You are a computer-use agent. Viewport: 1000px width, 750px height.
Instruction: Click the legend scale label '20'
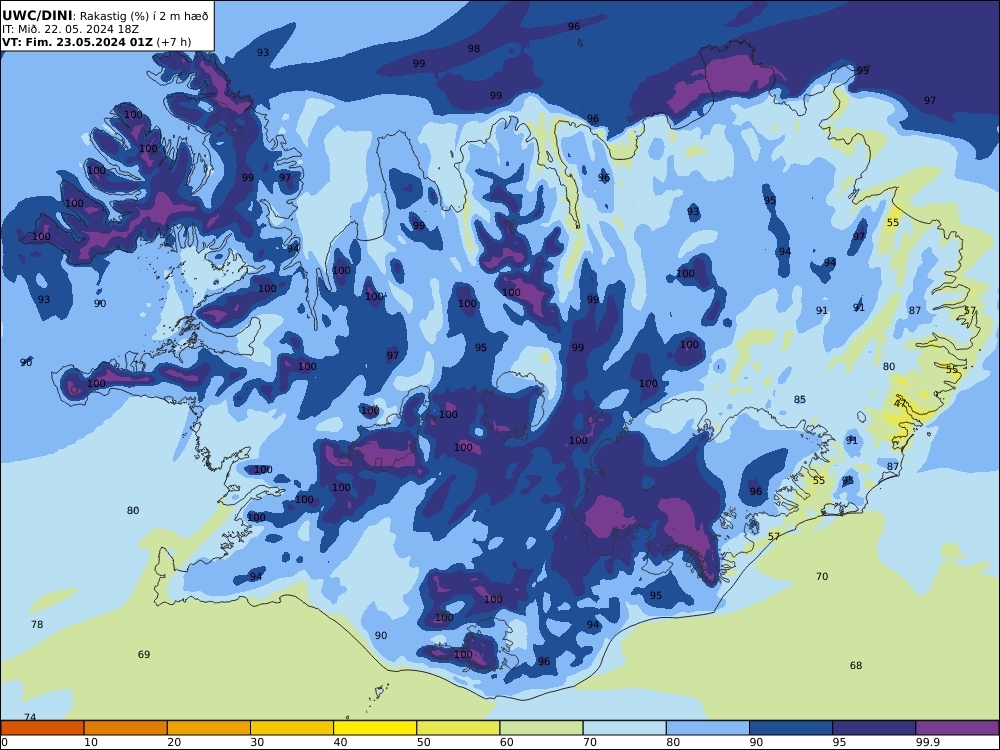point(174,742)
